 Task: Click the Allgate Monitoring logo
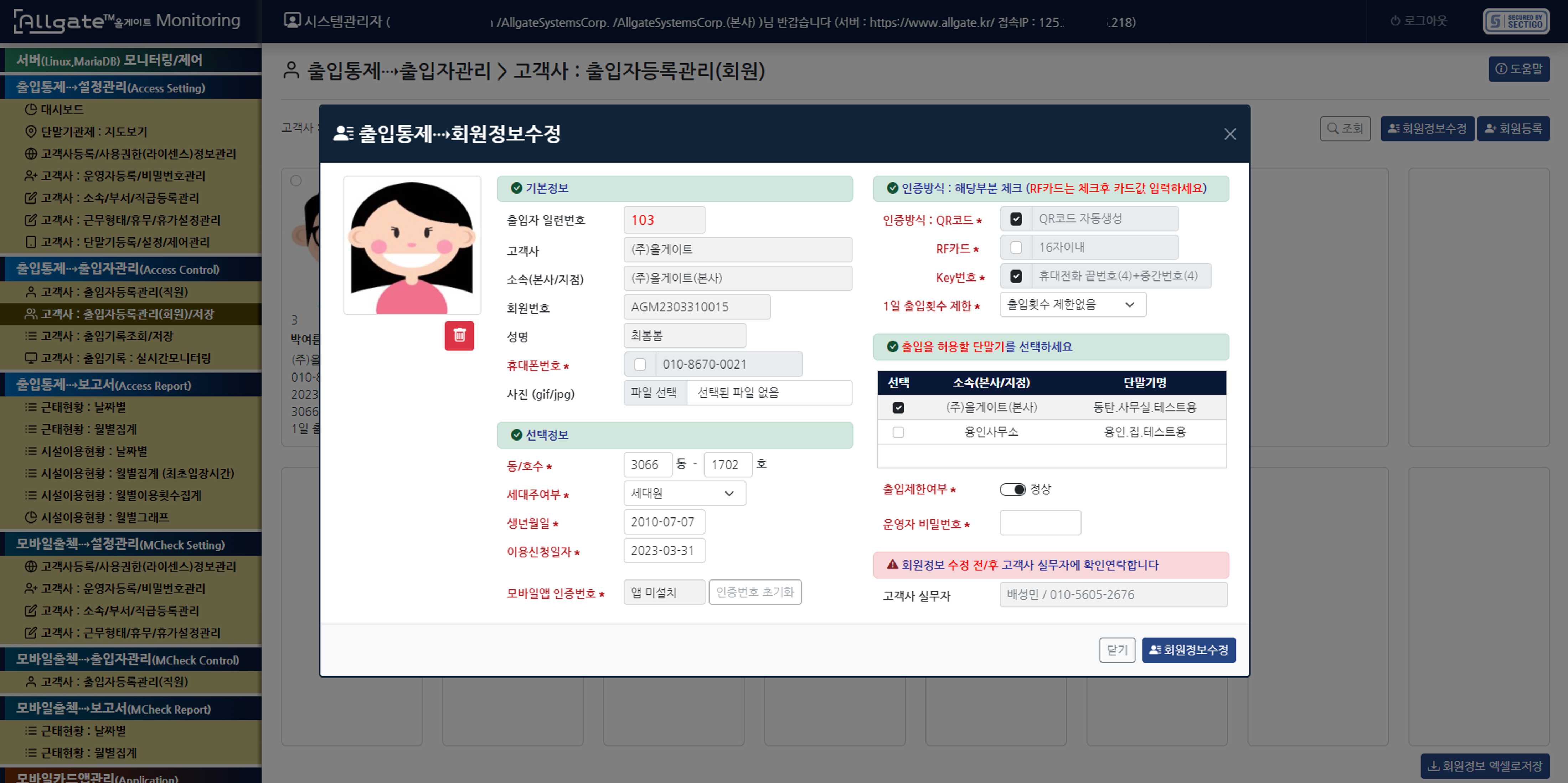pyautogui.click(x=127, y=21)
